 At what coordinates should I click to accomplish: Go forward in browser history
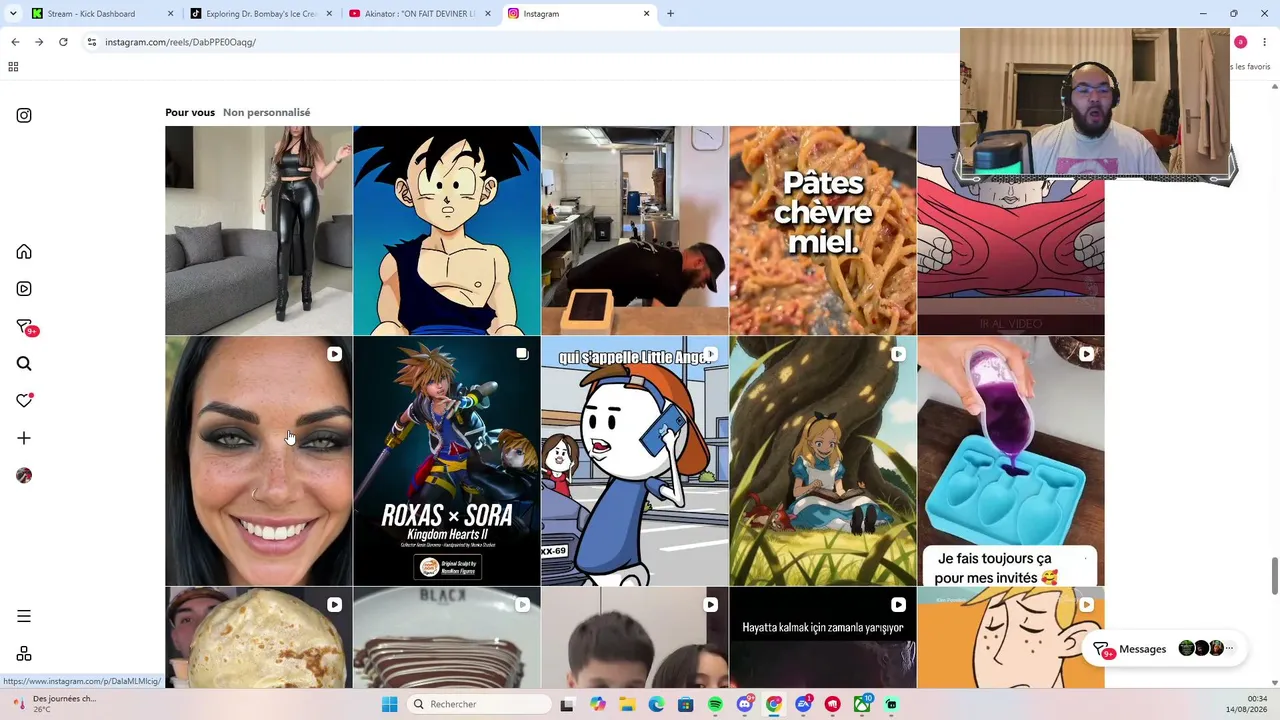[39, 42]
